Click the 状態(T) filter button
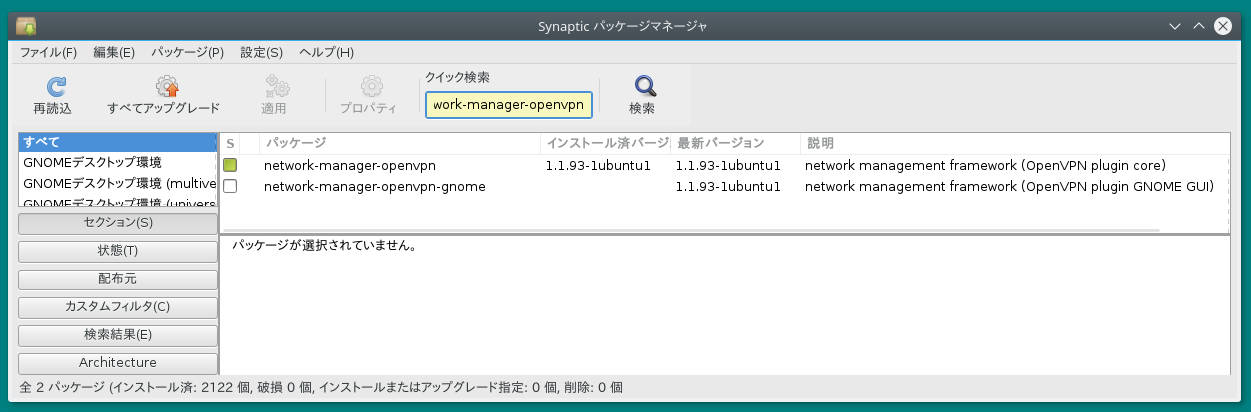This screenshot has width=1251, height=412. (118, 251)
